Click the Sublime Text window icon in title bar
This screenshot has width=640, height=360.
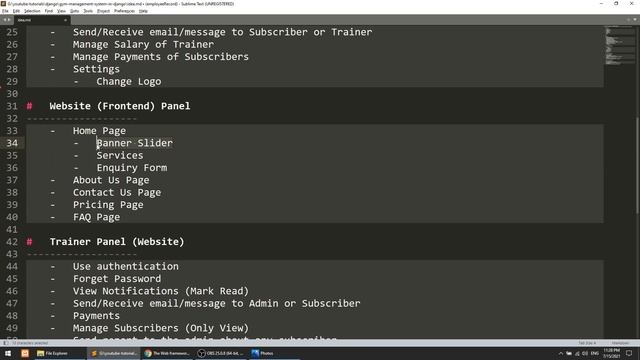point(4,4)
